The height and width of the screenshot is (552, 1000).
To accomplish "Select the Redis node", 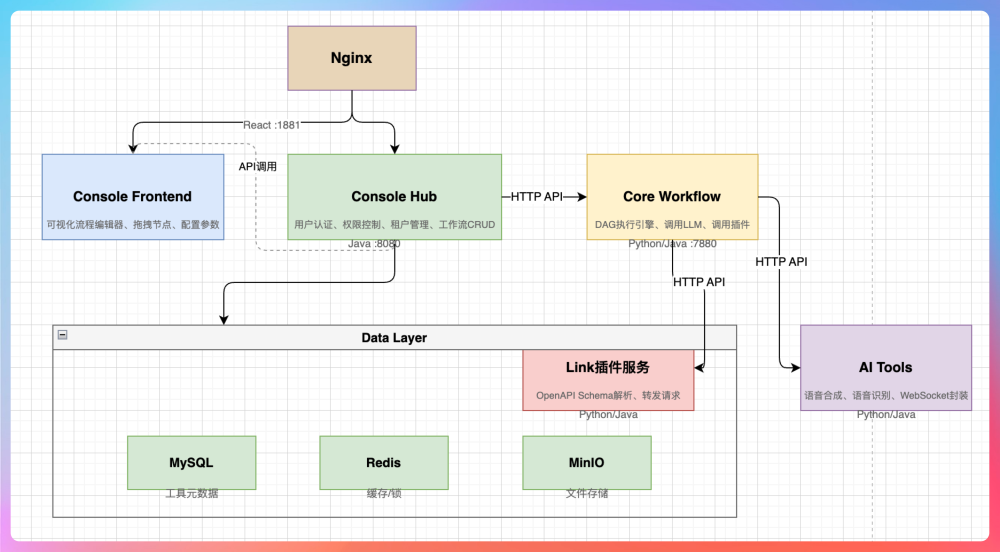I will pyautogui.click(x=383, y=463).
